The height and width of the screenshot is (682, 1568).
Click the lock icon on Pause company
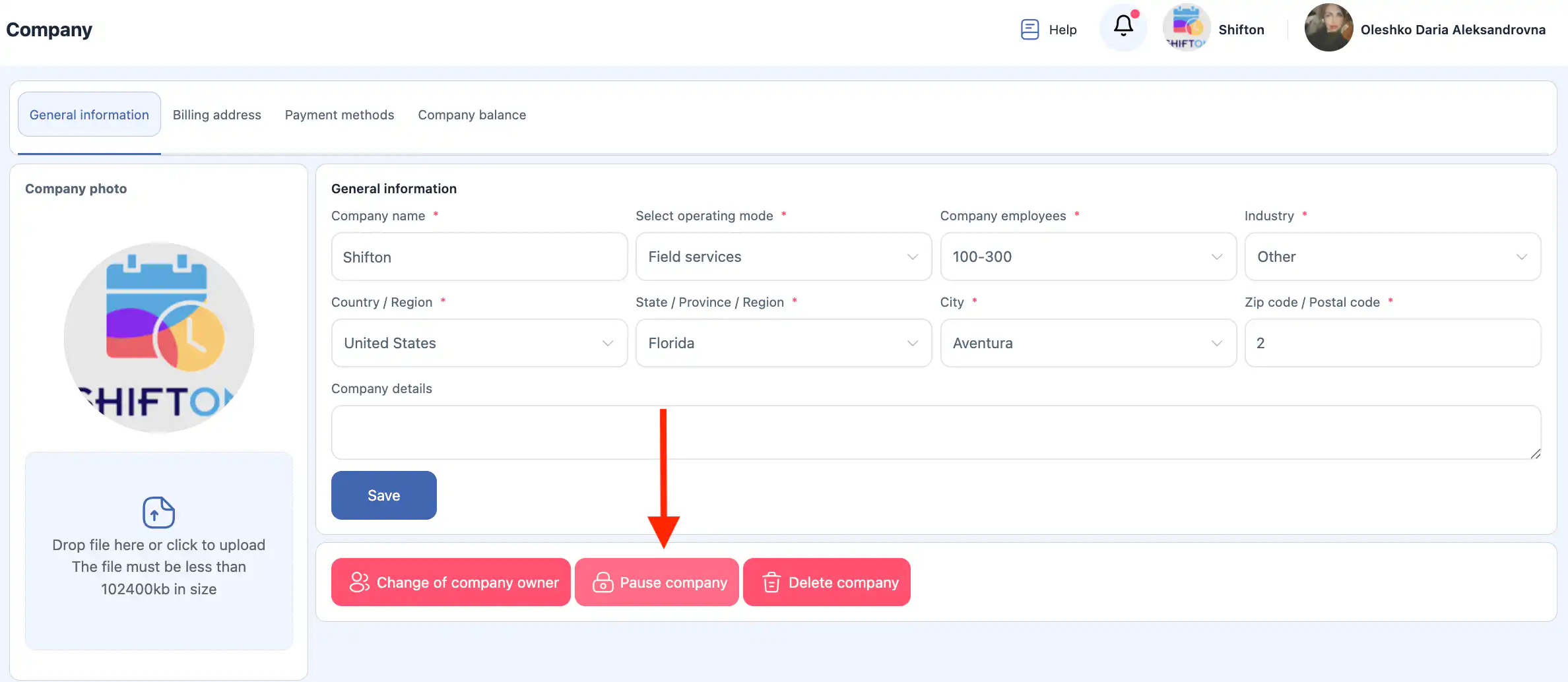(x=603, y=582)
